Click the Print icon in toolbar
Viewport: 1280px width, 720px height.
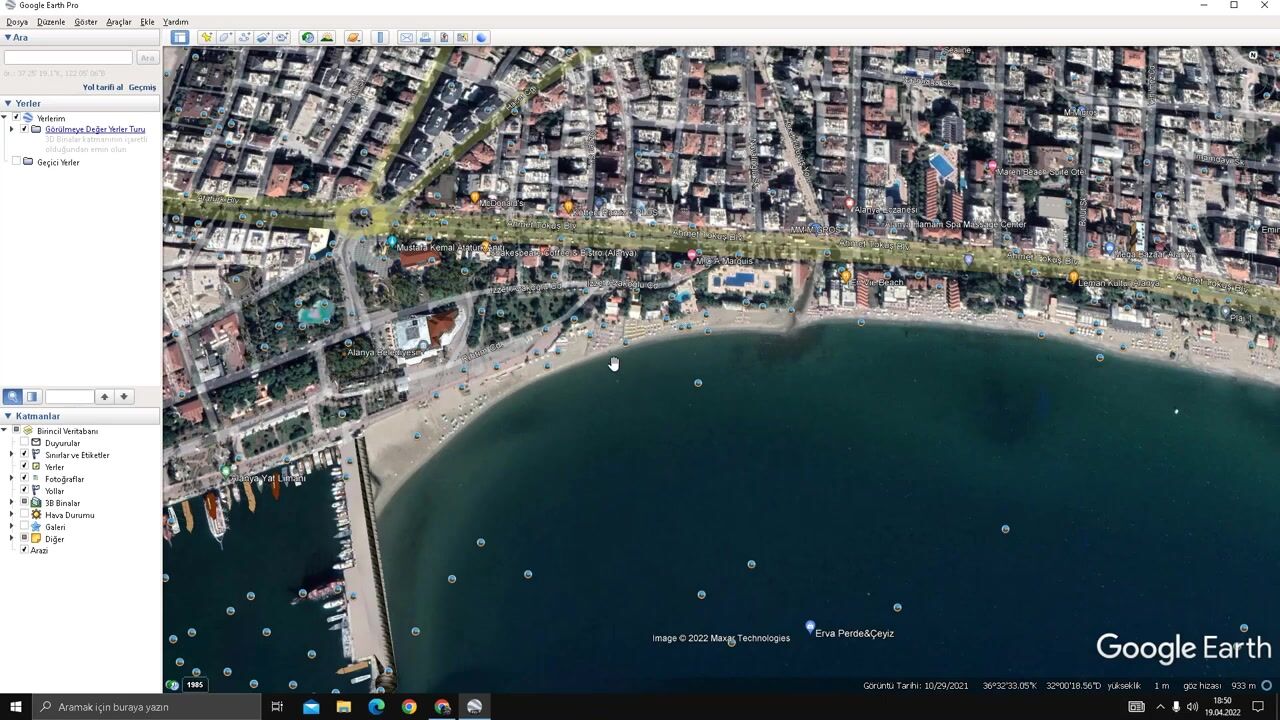tap(425, 37)
